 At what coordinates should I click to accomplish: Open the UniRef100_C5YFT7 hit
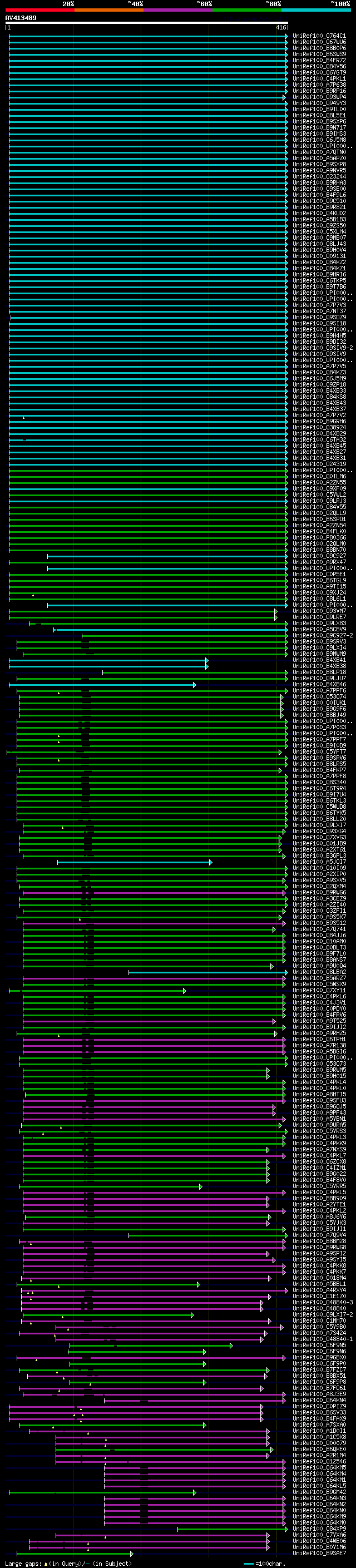coord(319,752)
